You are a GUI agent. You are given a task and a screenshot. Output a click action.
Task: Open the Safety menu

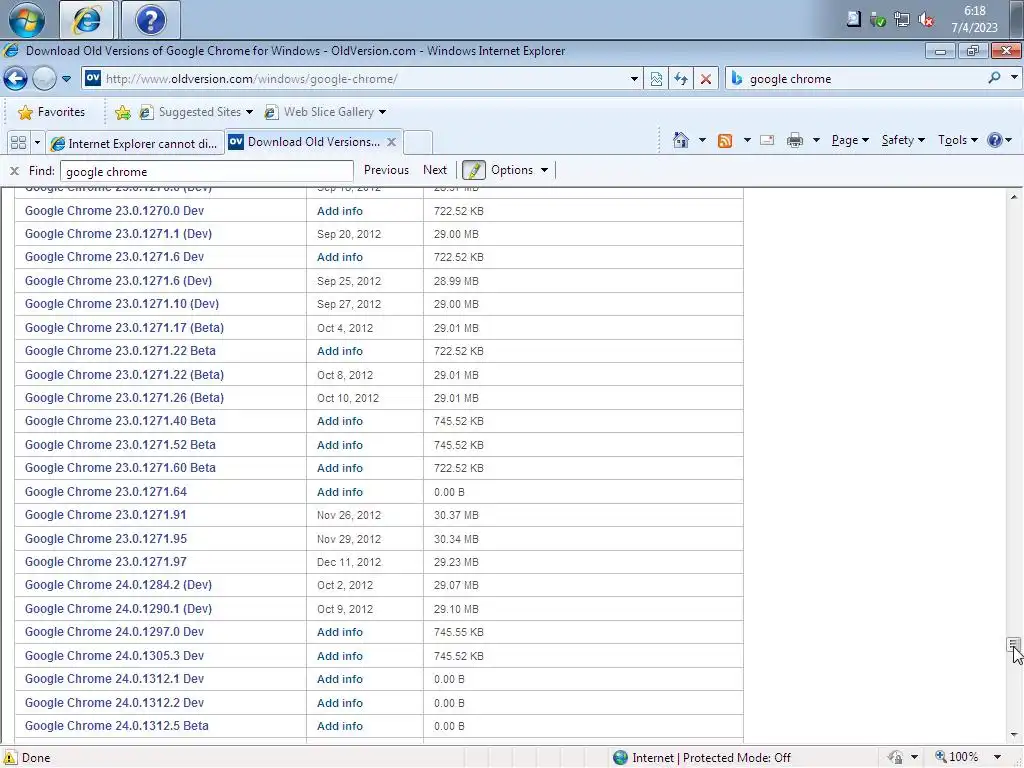pyautogui.click(x=903, y=140)
